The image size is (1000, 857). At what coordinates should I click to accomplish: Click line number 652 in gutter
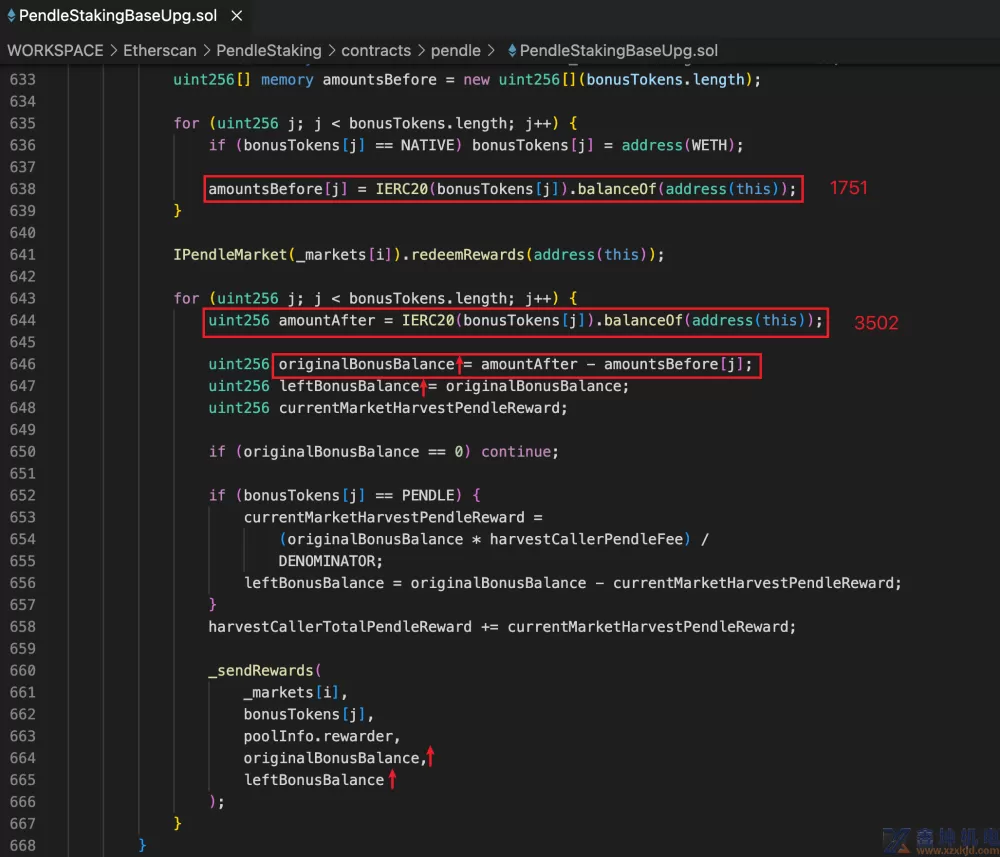point(22,495)
